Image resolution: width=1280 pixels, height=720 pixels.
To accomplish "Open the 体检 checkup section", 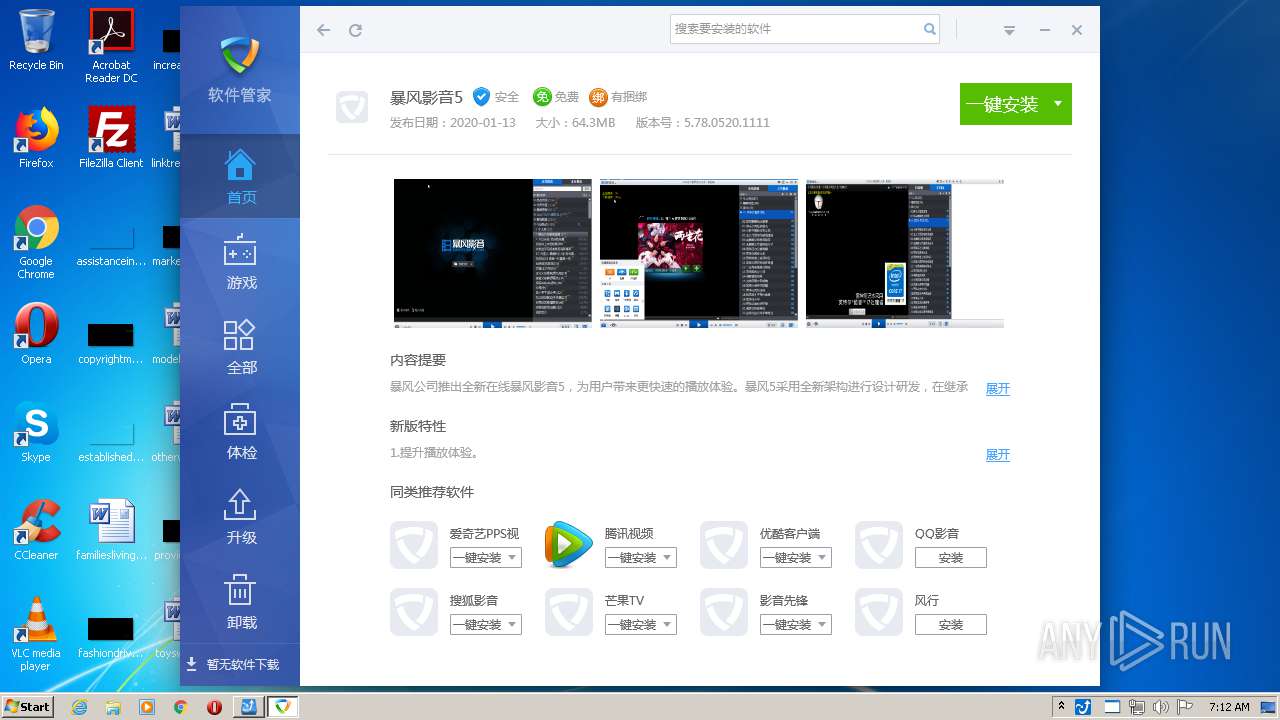I will point(240,432).
